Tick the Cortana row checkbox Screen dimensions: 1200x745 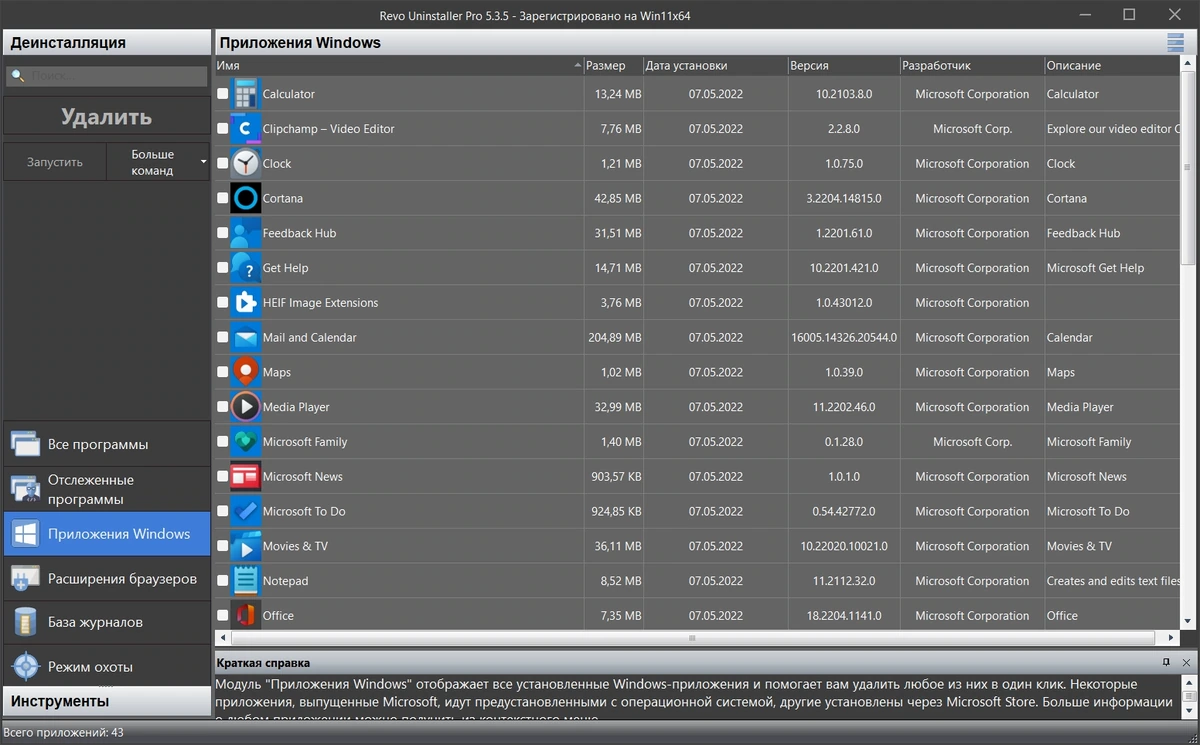click(x=223, y=198)
